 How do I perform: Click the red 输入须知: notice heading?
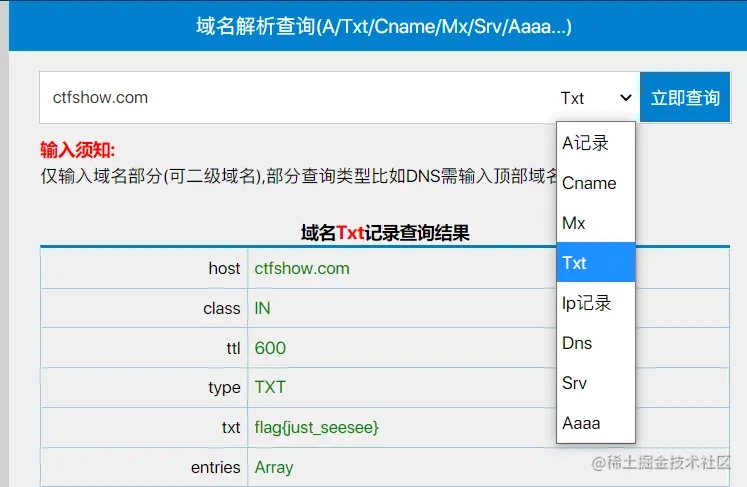point(78,150)
